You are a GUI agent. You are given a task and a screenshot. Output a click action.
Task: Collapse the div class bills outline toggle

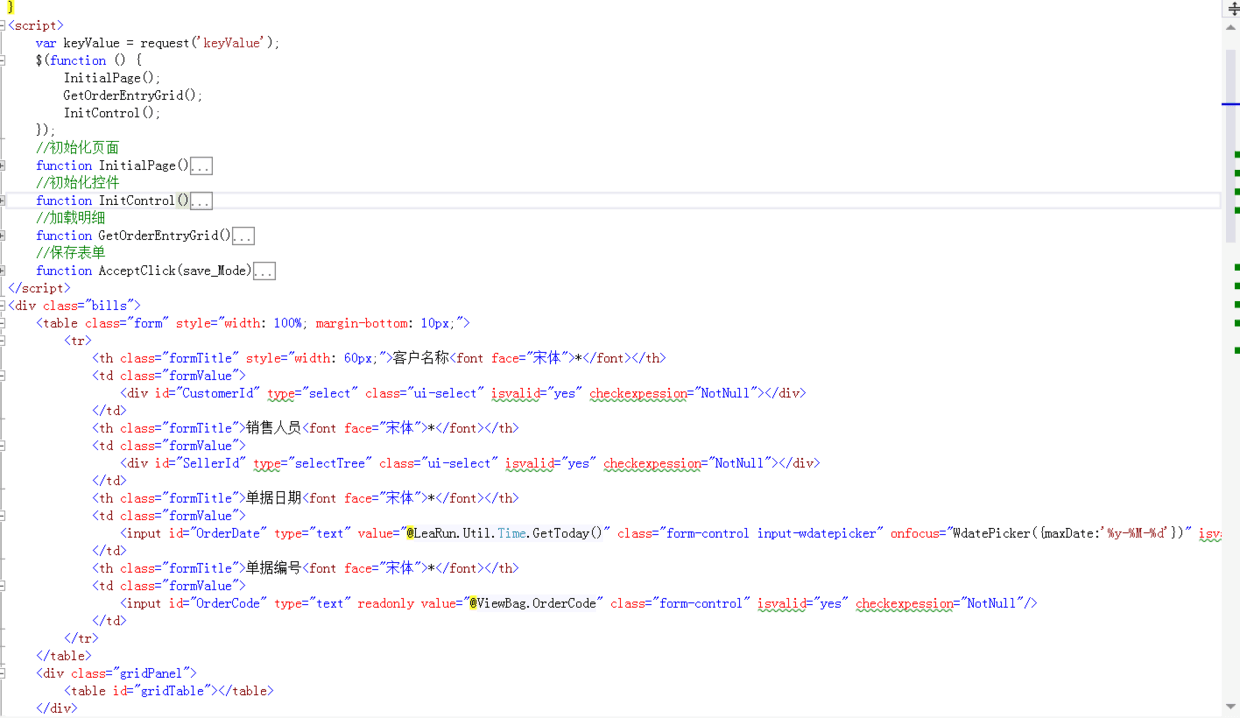pyautogui.click(x=3, y=305)
